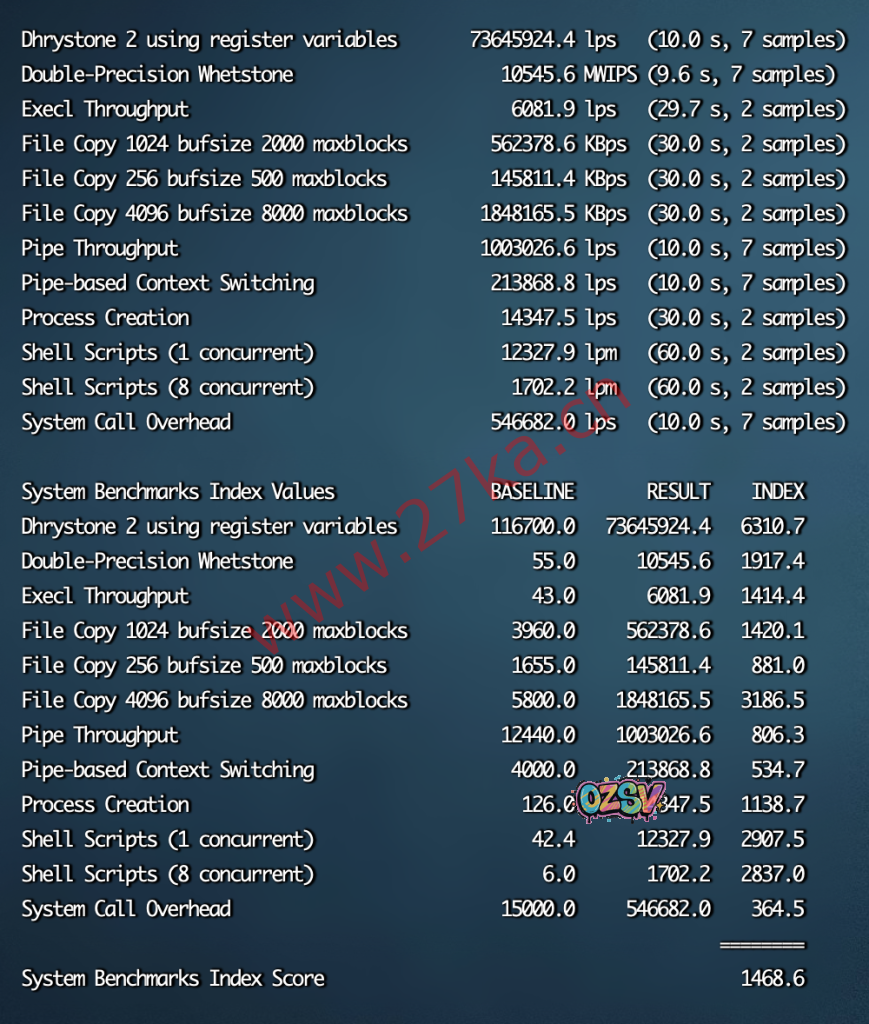Click the BASELINE column header
869x1024 pixels.
pos(532,491)
